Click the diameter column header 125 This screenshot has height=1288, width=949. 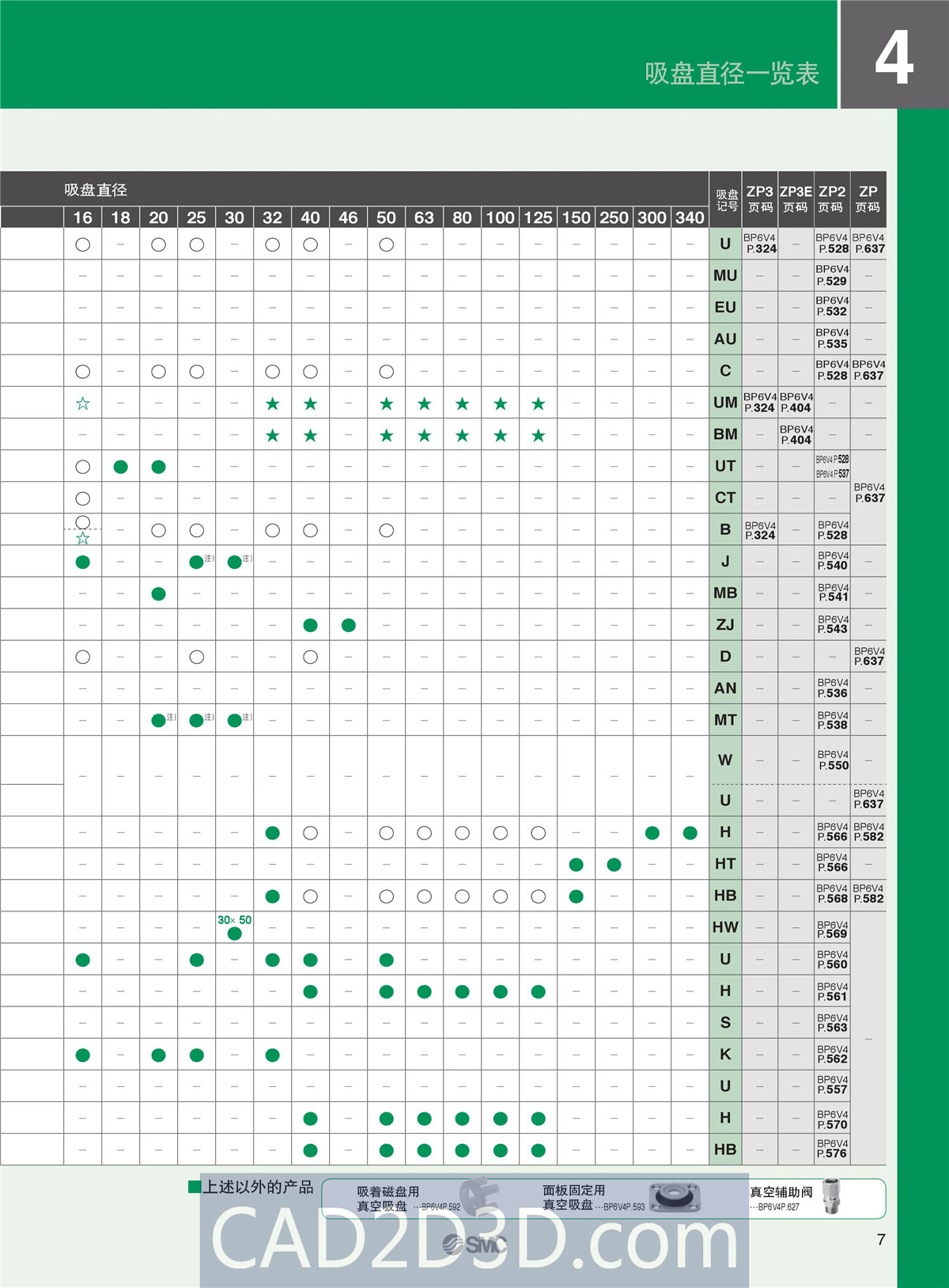point(538,218)
